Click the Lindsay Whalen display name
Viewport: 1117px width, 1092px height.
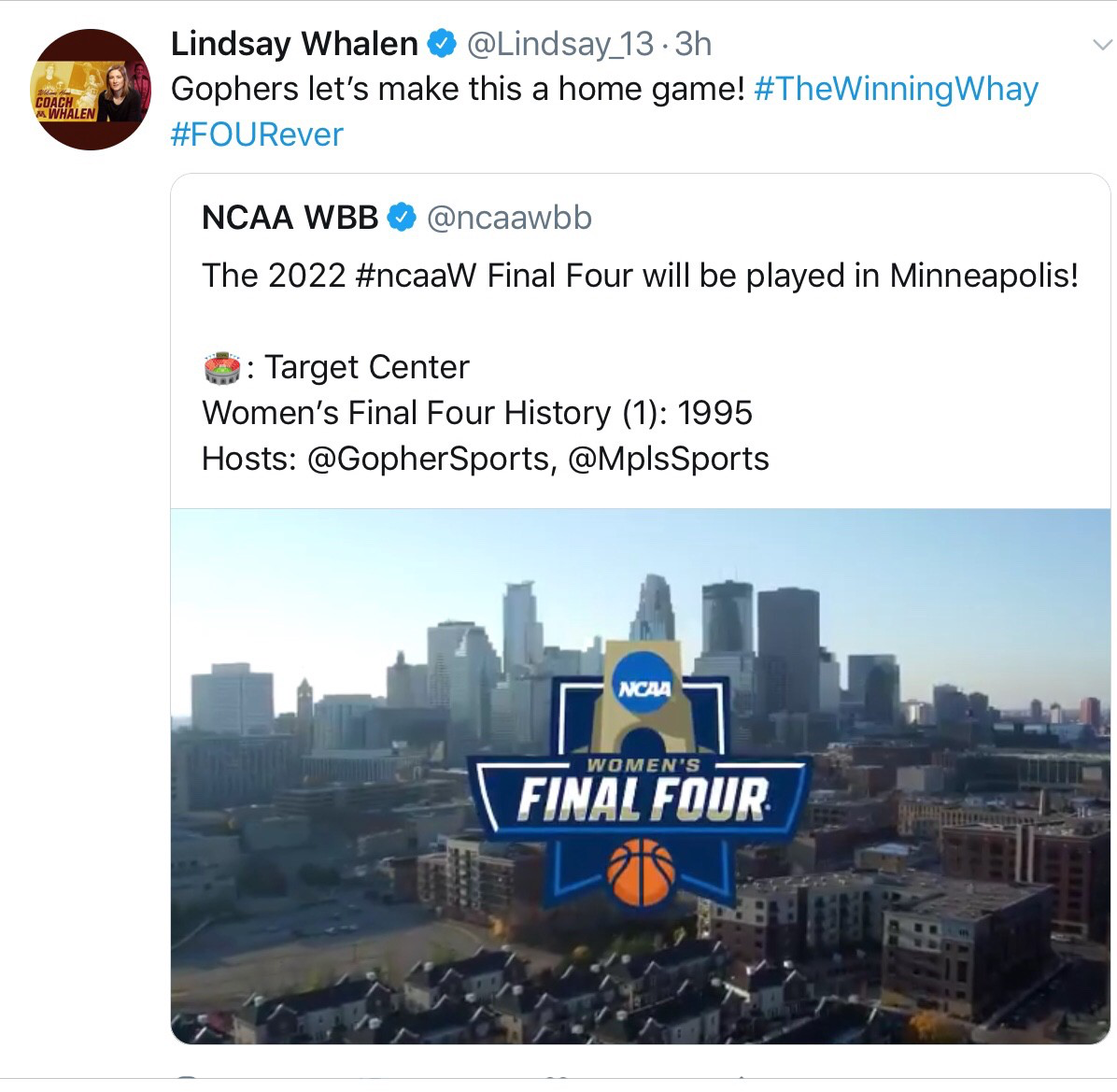point(294,44)
